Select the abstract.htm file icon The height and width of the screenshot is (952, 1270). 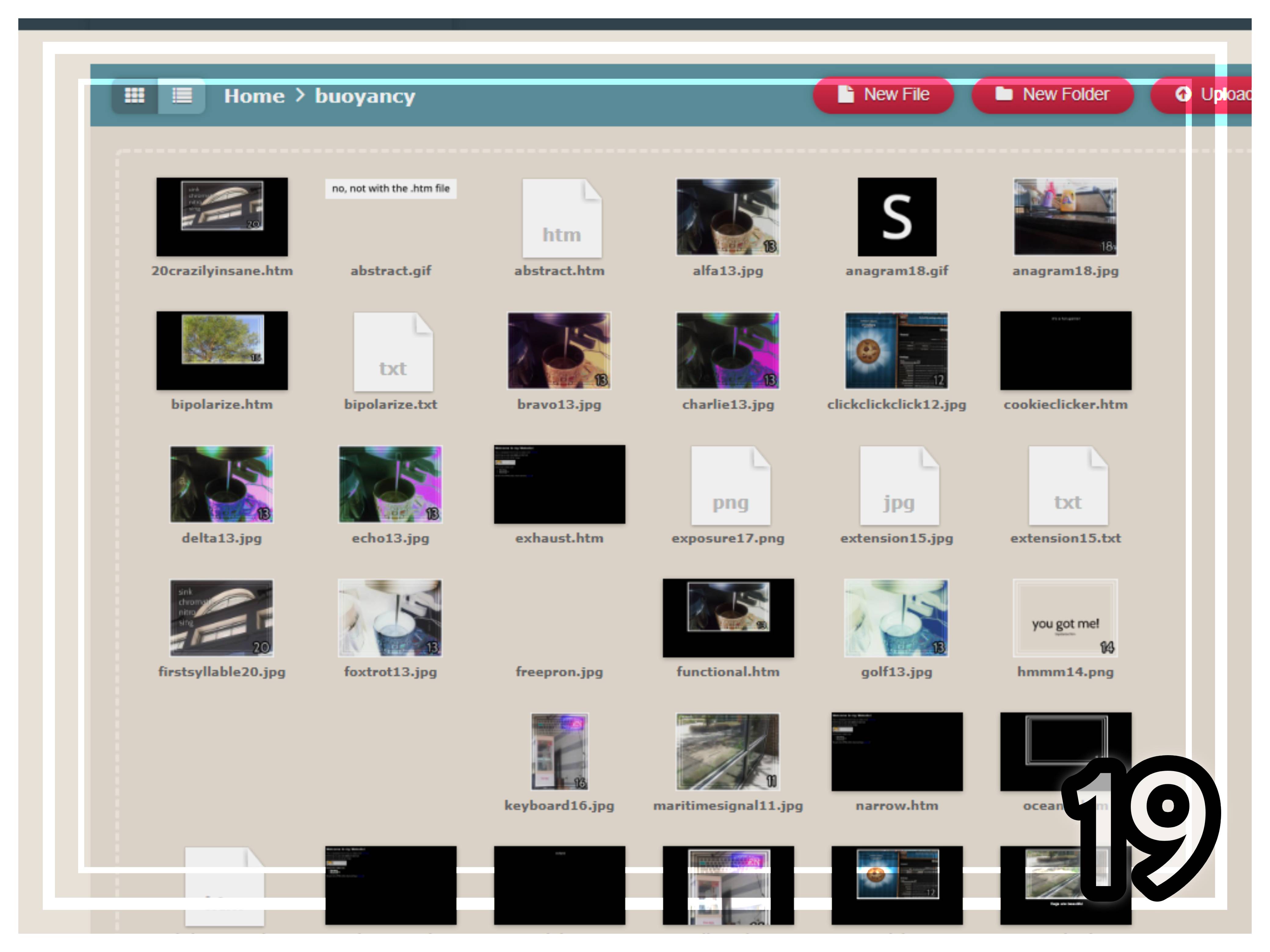pyautogui.click(x=561, y=218)
